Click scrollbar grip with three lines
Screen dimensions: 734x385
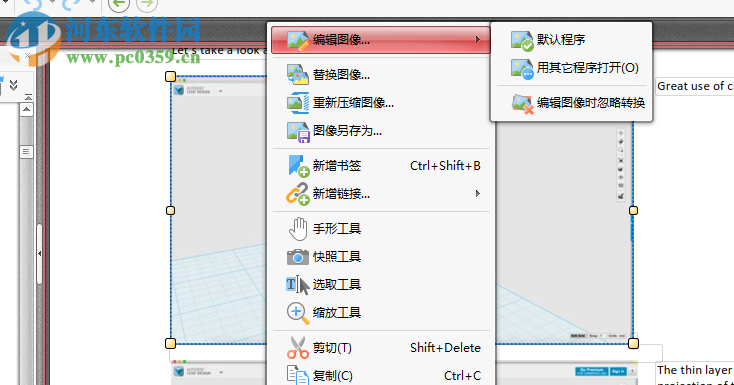point(27,152)
